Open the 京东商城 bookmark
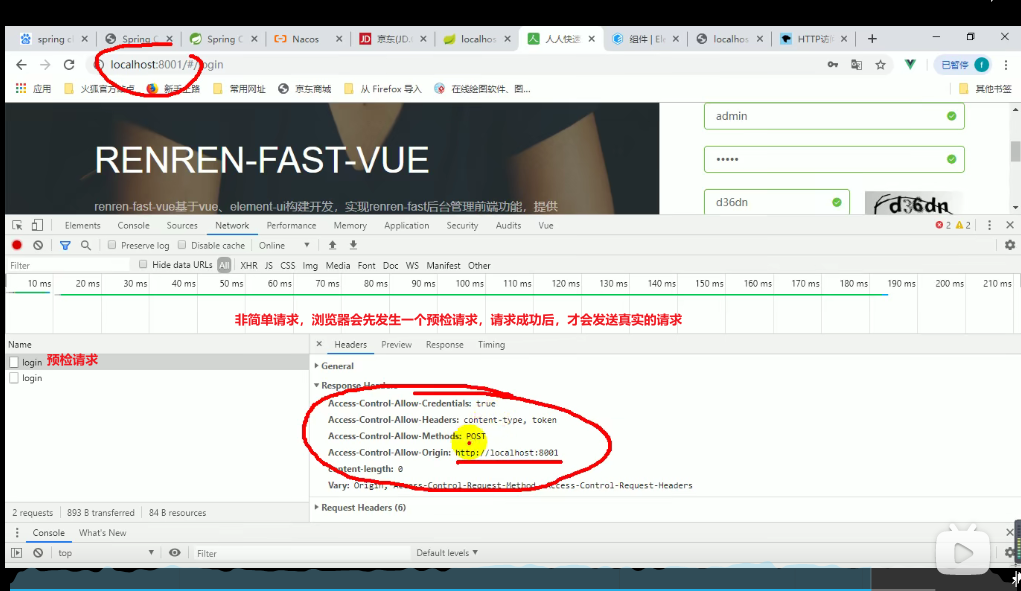This screenshot has width=1021, height=591. [305, 89]
